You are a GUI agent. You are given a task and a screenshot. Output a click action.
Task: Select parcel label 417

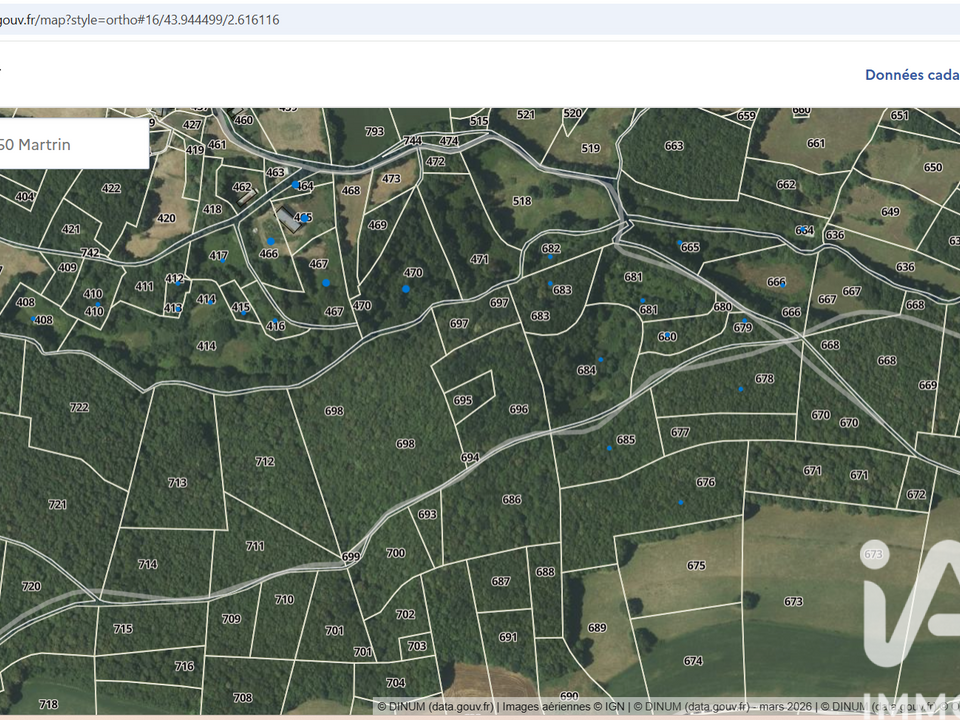[219, 255]
